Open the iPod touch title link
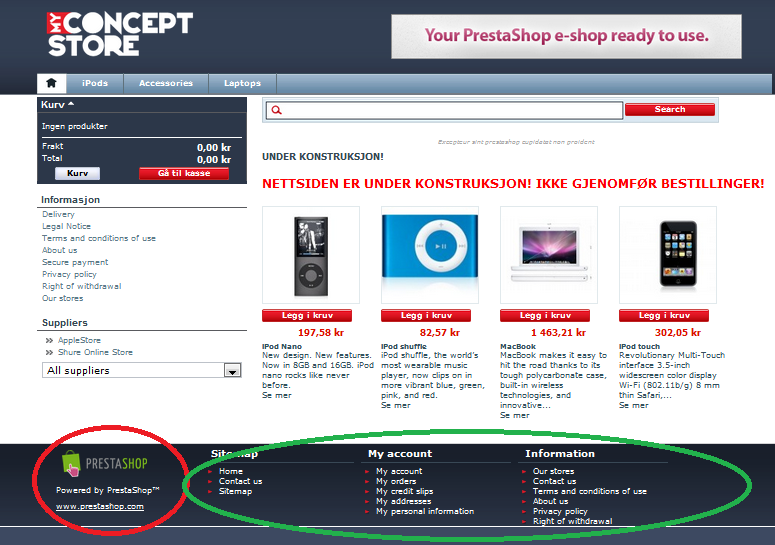Viewport: 775px width, 545px height. click(639, 346)
